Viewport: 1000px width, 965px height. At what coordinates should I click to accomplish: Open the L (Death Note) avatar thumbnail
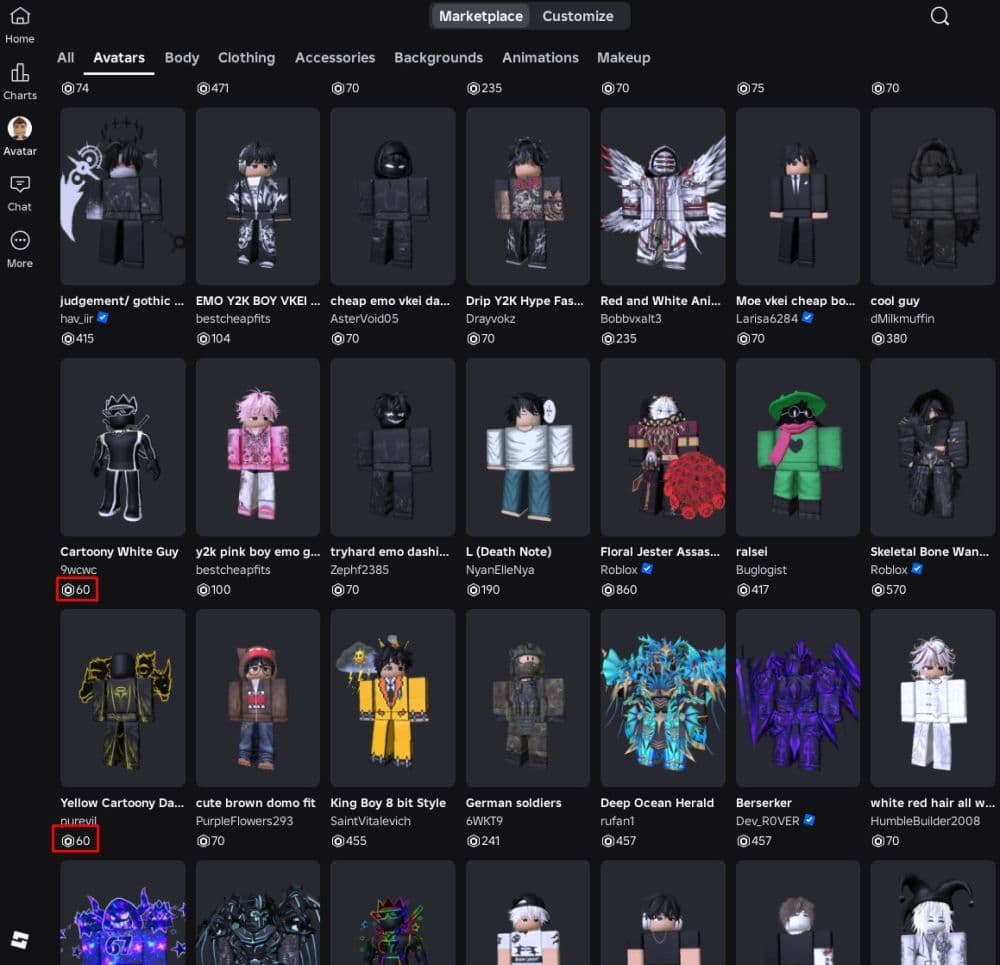pyautogui.click(x=527, y=447)
